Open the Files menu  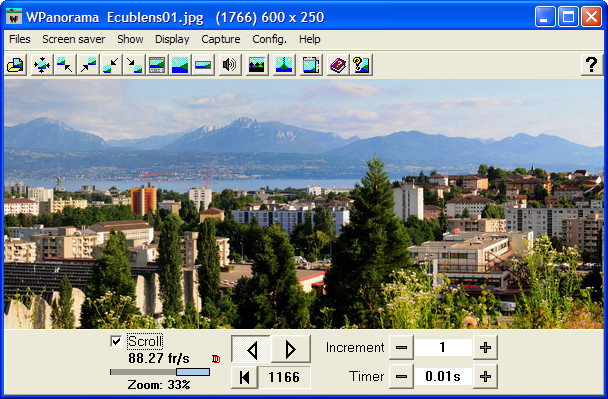coord(20,39)
